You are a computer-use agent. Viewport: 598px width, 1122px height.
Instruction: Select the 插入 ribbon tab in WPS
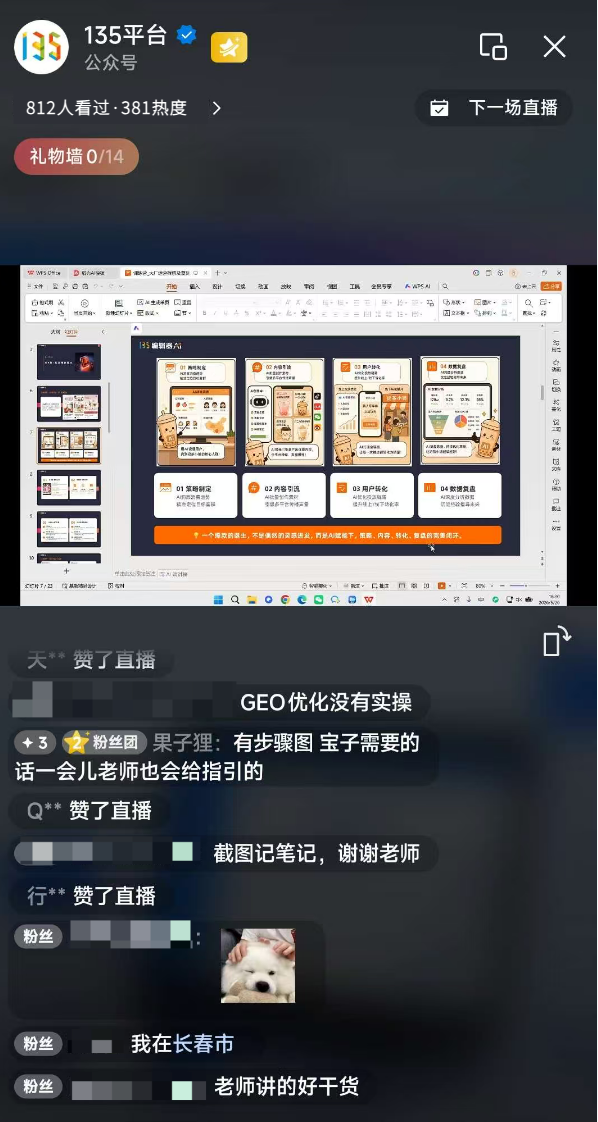(x=195, y=286)
